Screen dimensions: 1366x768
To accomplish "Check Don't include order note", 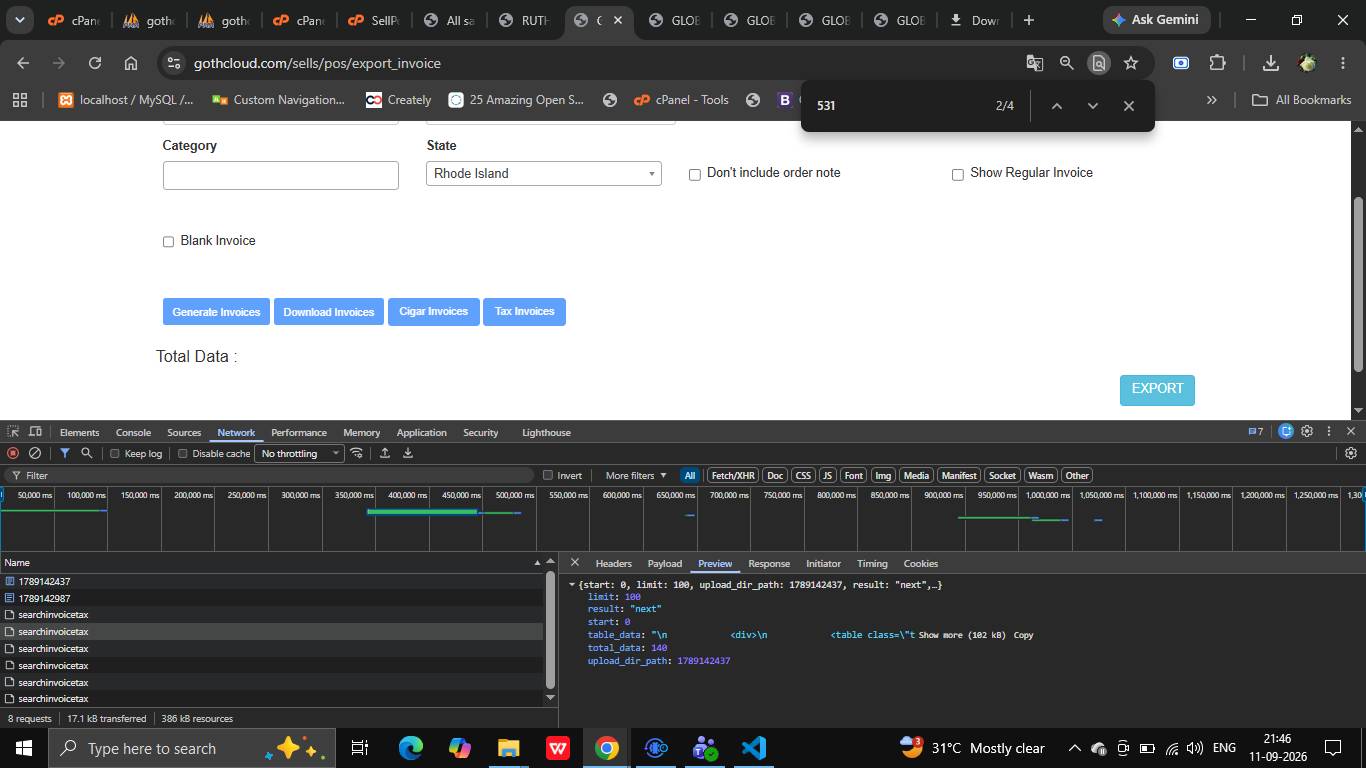I will [x=694, y=174].
